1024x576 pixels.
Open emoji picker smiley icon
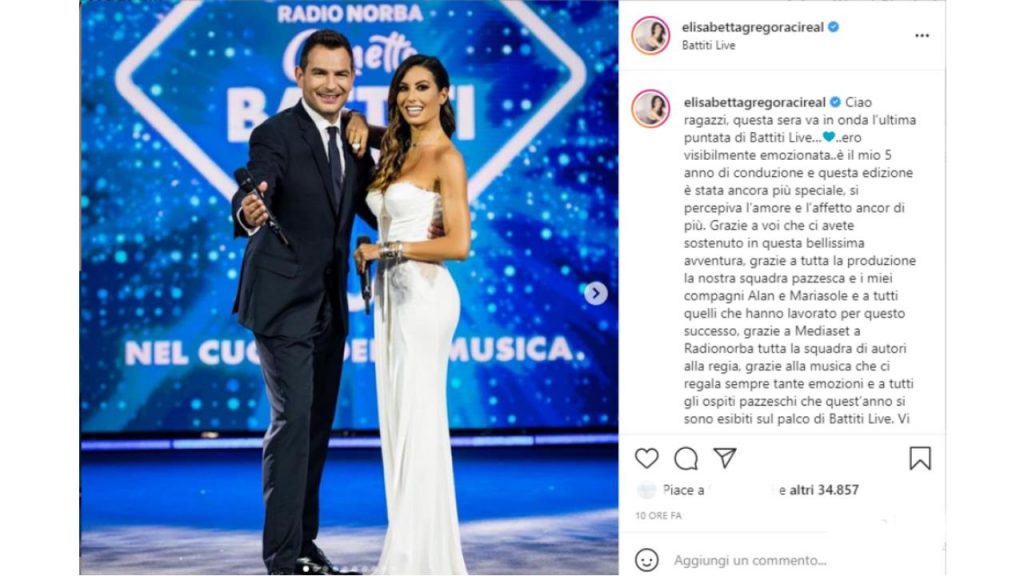[647, 560]
